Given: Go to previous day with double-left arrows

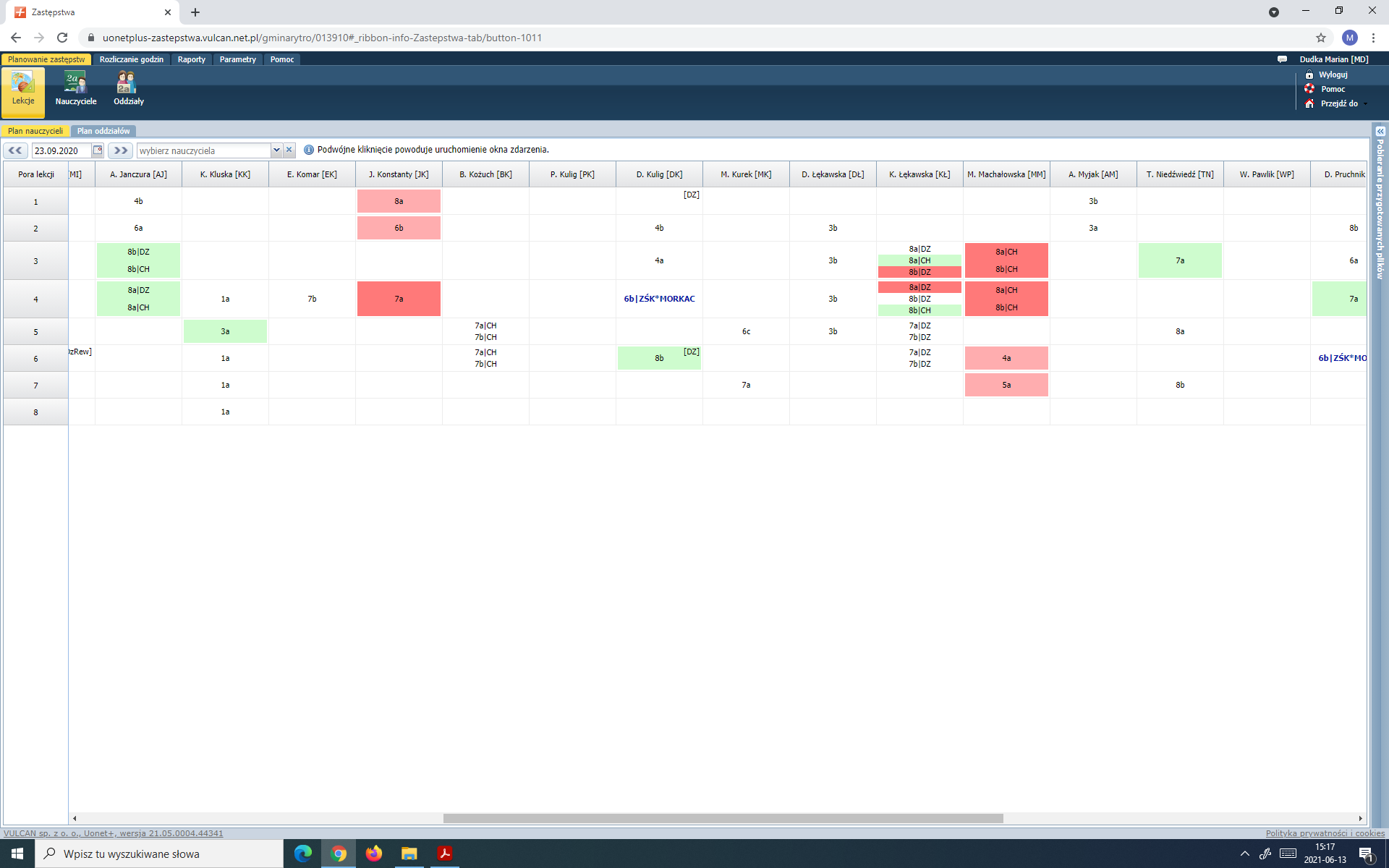Looking at the screenshot, I should pyautogui.click(x=15, y=150).
